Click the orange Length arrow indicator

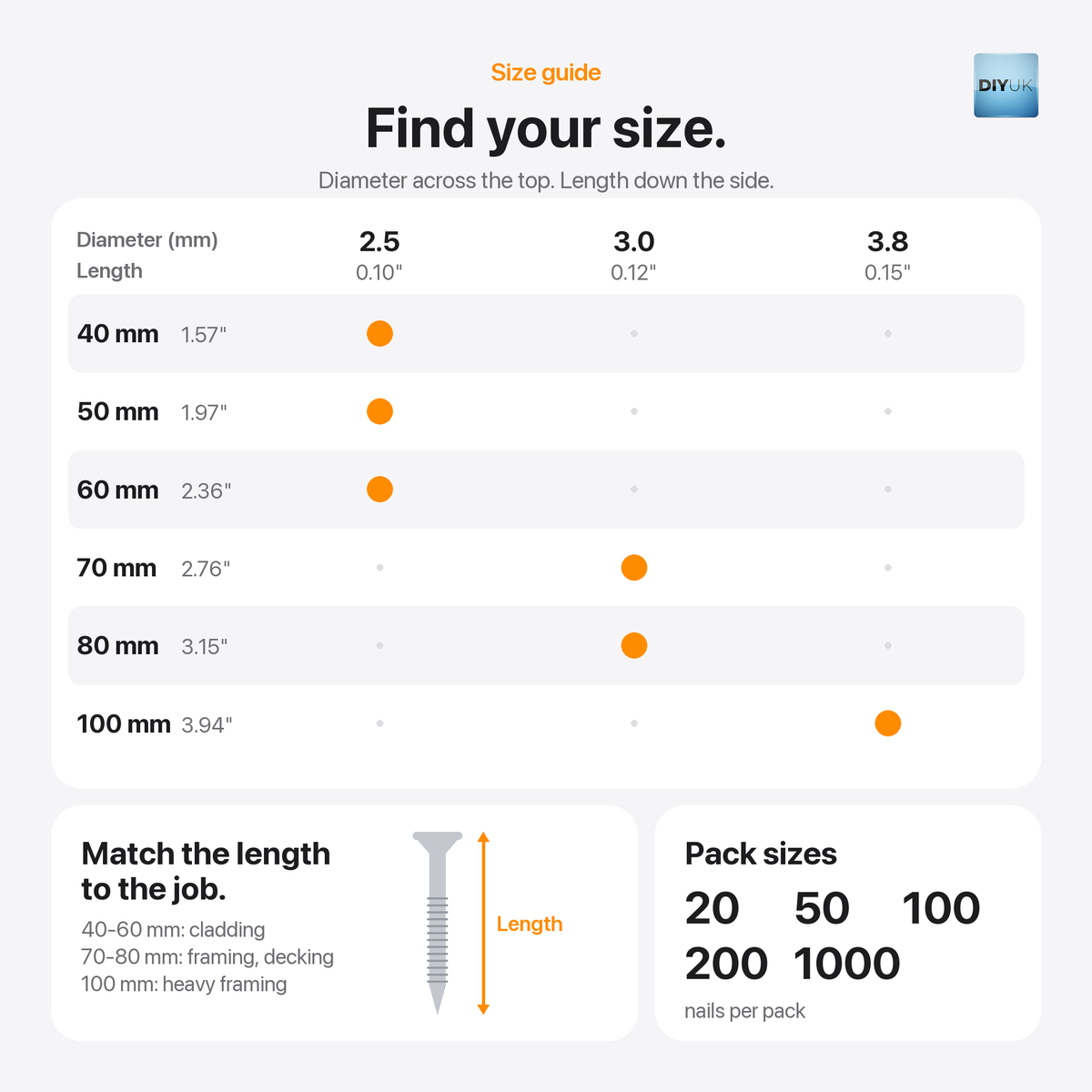[x=483, y=923]
